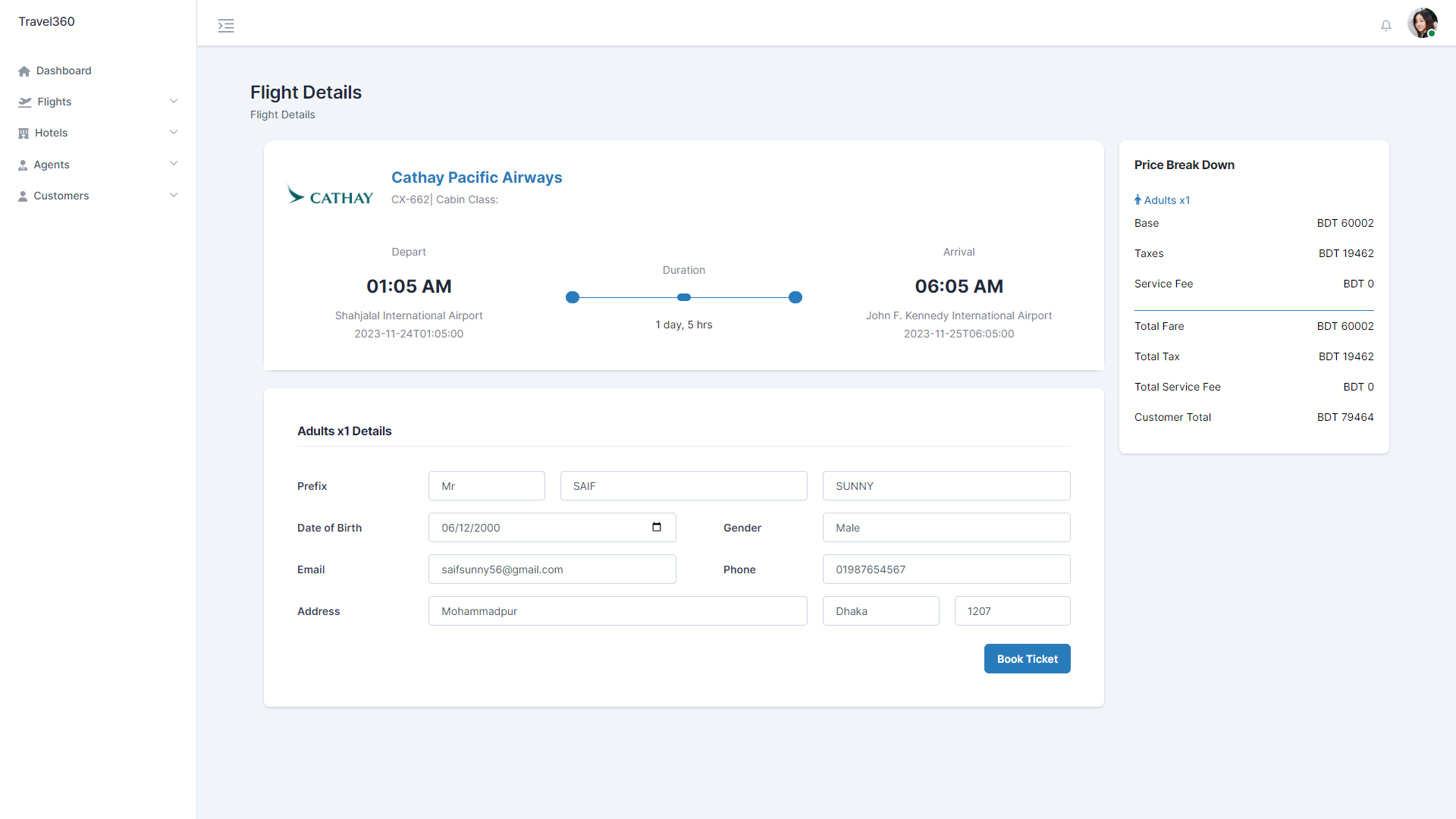Viewport: 1456px width, 819px height.
Task: Open the Customers sidebar menu
Action: click(99, 196)
